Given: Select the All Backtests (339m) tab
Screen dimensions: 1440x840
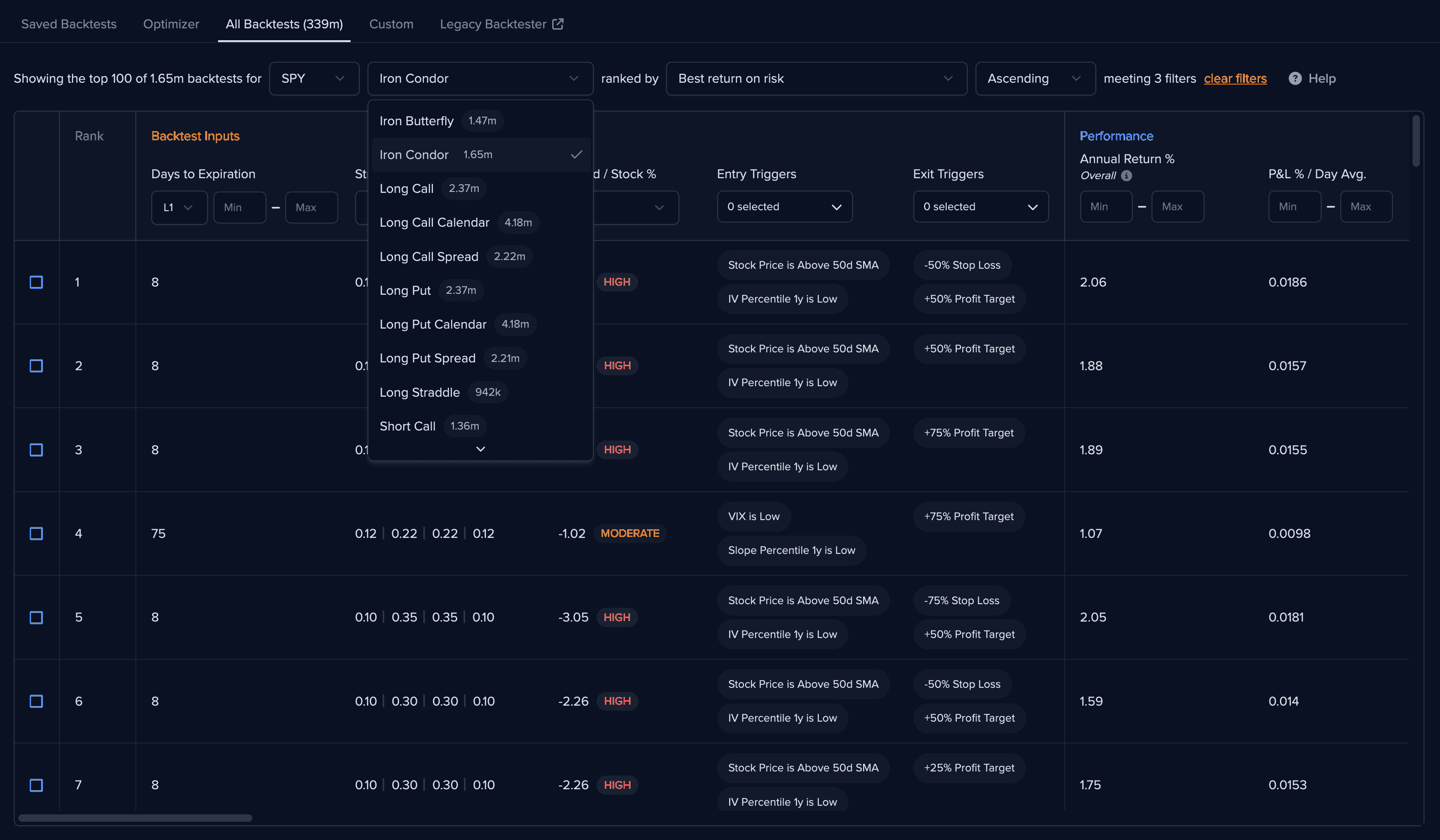Looking at the screenshot, I should [284, 24].
